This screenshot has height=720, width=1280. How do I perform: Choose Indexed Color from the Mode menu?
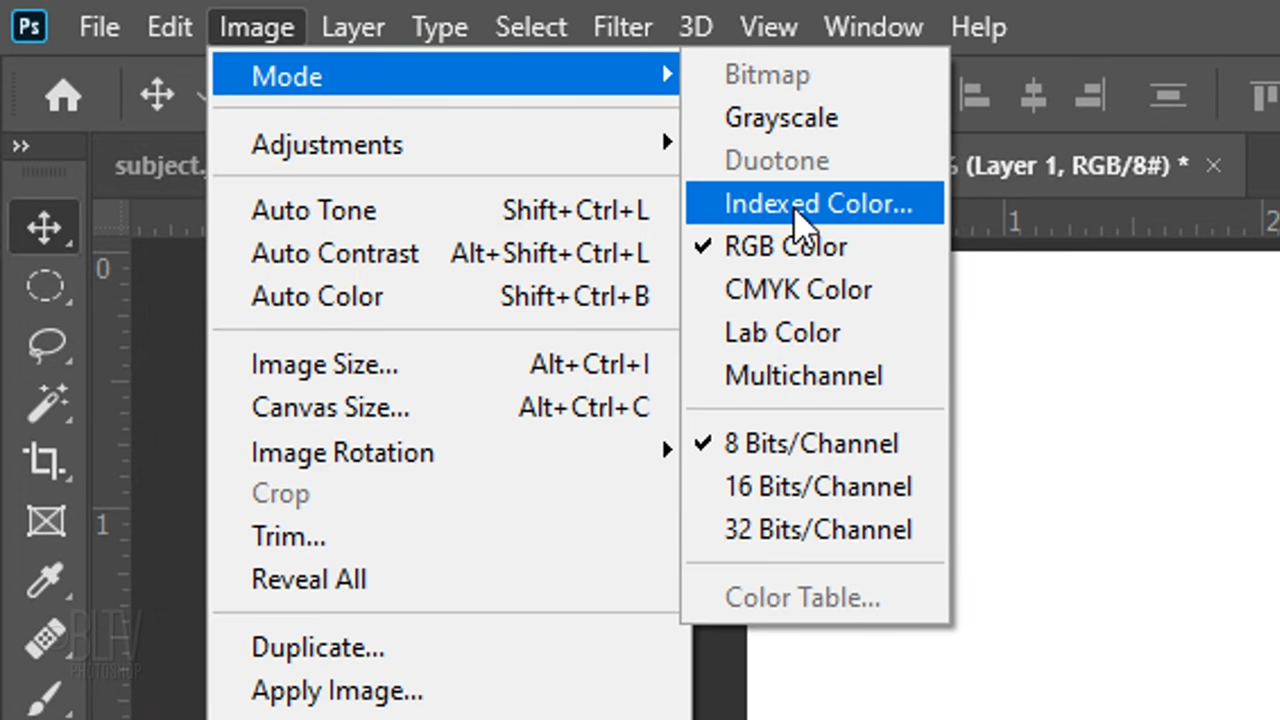coord(818,203)
